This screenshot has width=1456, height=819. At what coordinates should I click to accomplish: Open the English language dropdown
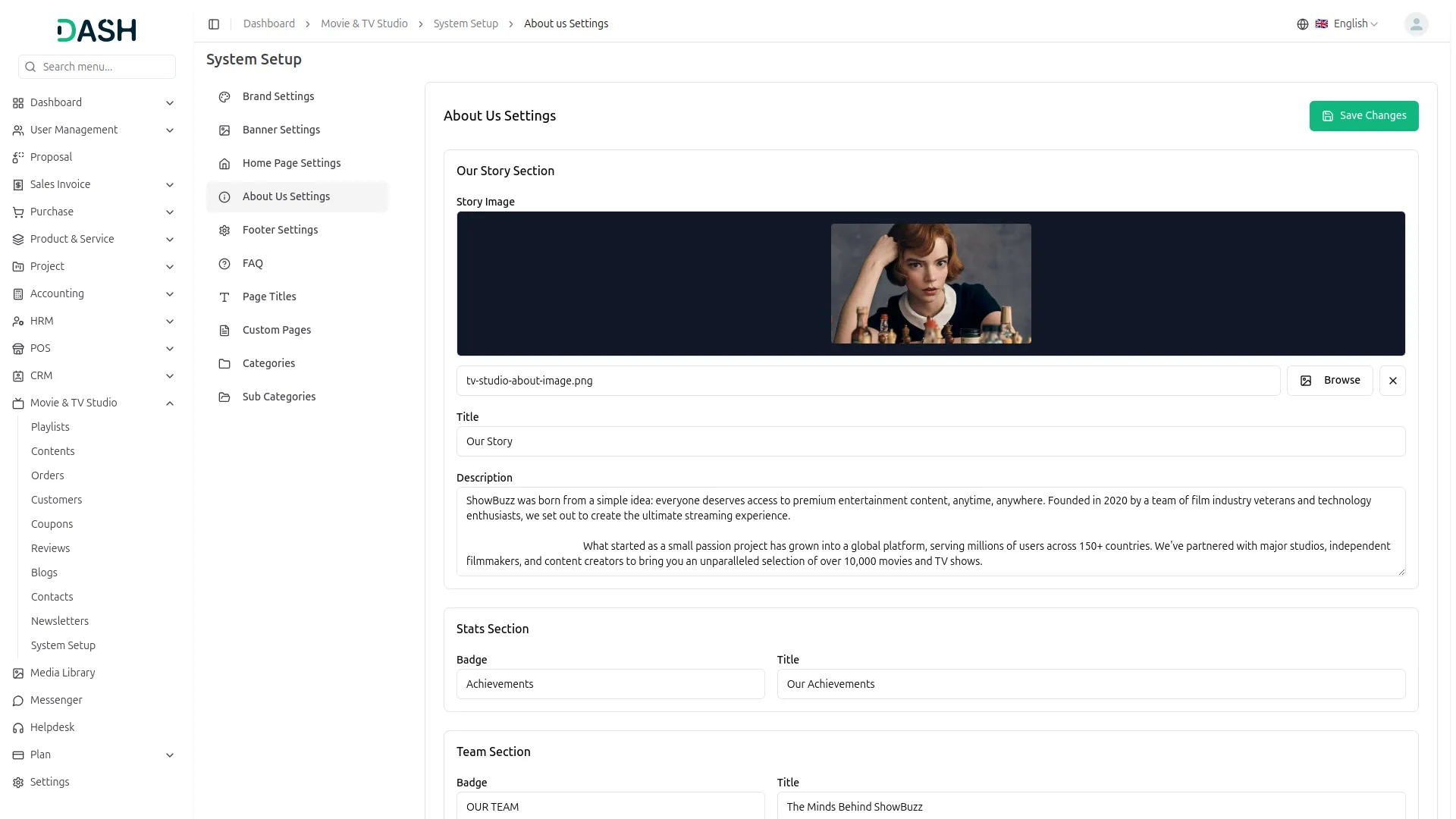1349,24
